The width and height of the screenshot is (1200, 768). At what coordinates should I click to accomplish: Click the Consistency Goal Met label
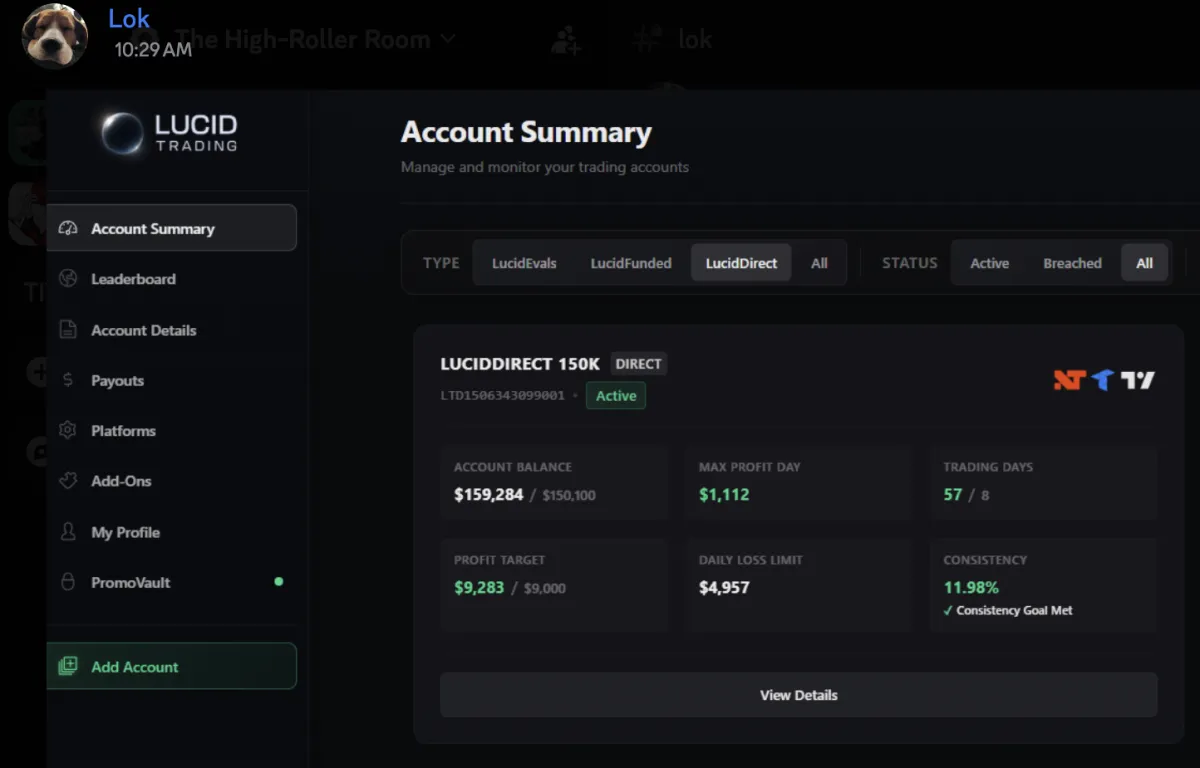tap(1014, 610)
